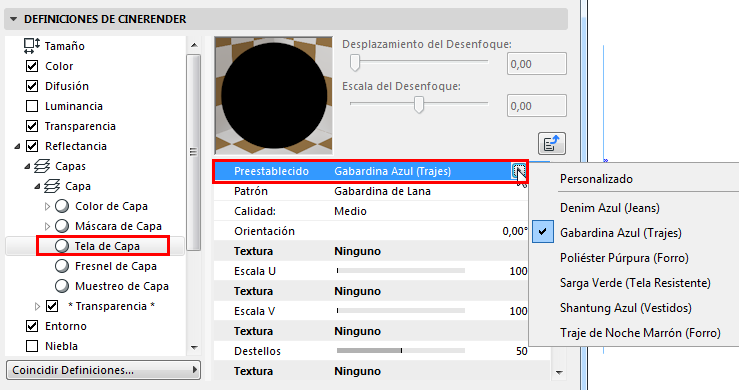This screenshot has height=390, width=739.
Task: Choose Personalizado from the preset menu
Action: point(596,179)
